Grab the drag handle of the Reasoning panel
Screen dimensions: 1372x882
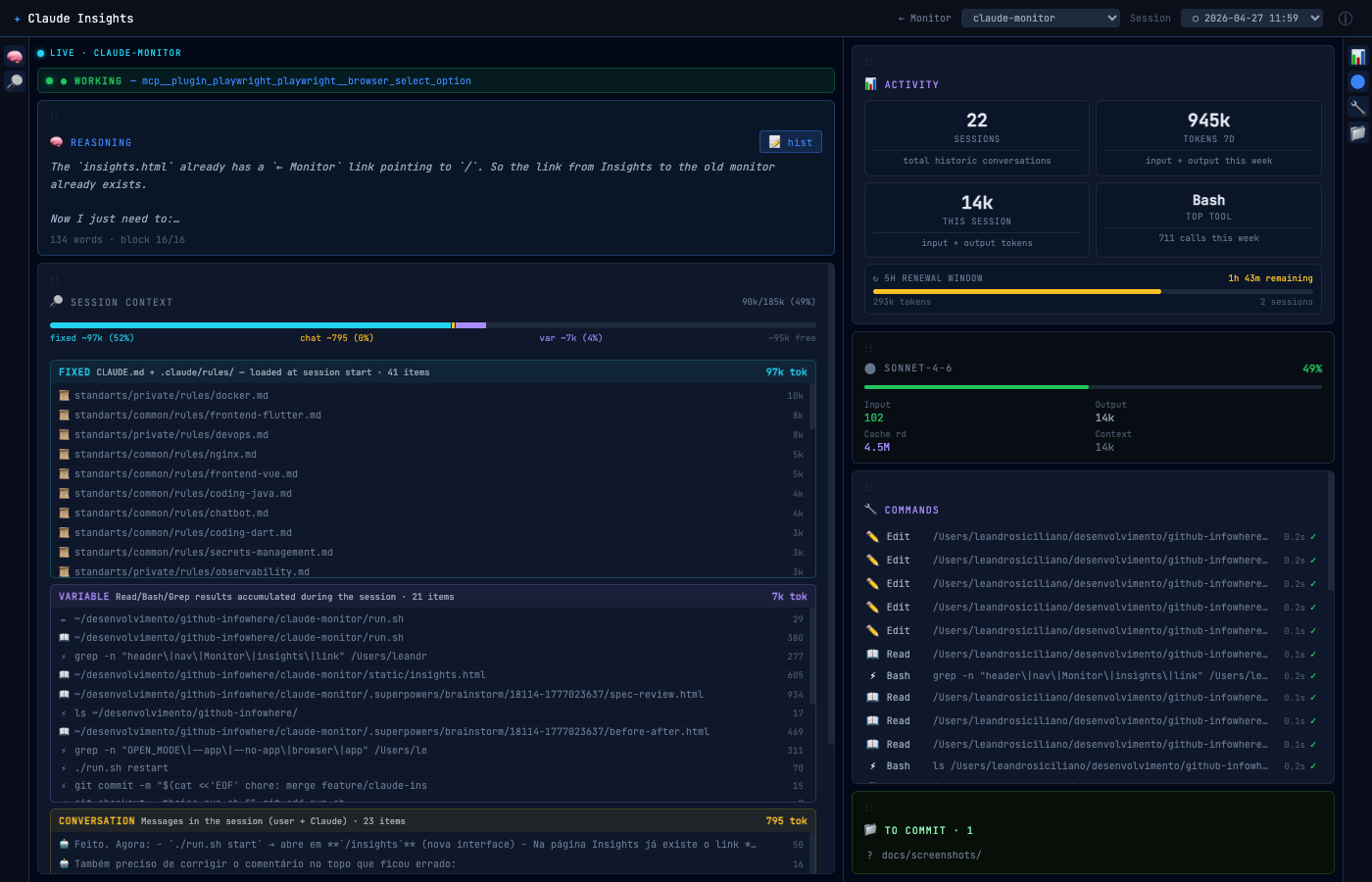(x=55, y=118)
